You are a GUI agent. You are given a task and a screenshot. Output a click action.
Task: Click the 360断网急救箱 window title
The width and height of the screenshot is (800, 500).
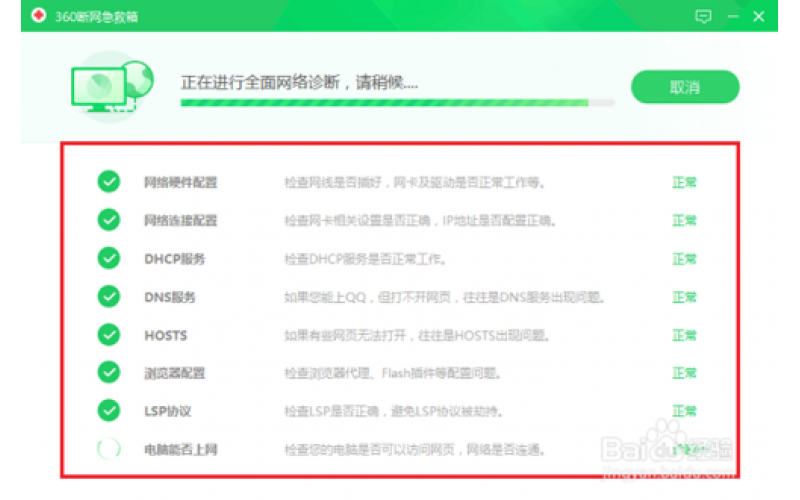(96, 16)
